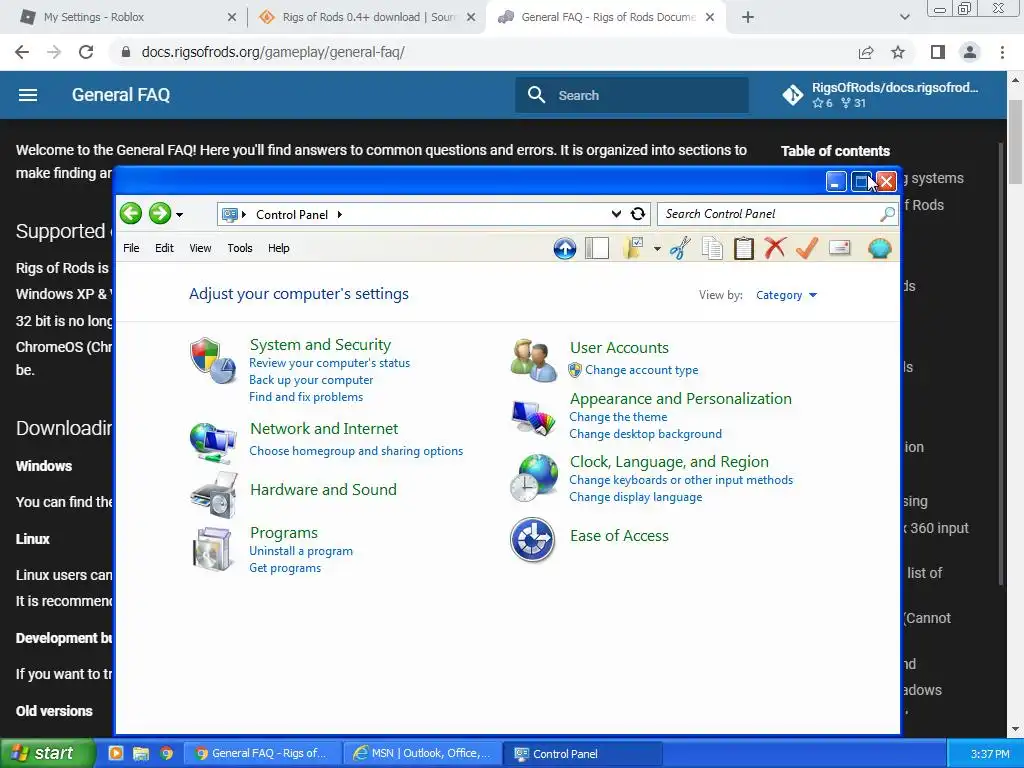
Task: Click Change account type link
Action: pos(641,370)
